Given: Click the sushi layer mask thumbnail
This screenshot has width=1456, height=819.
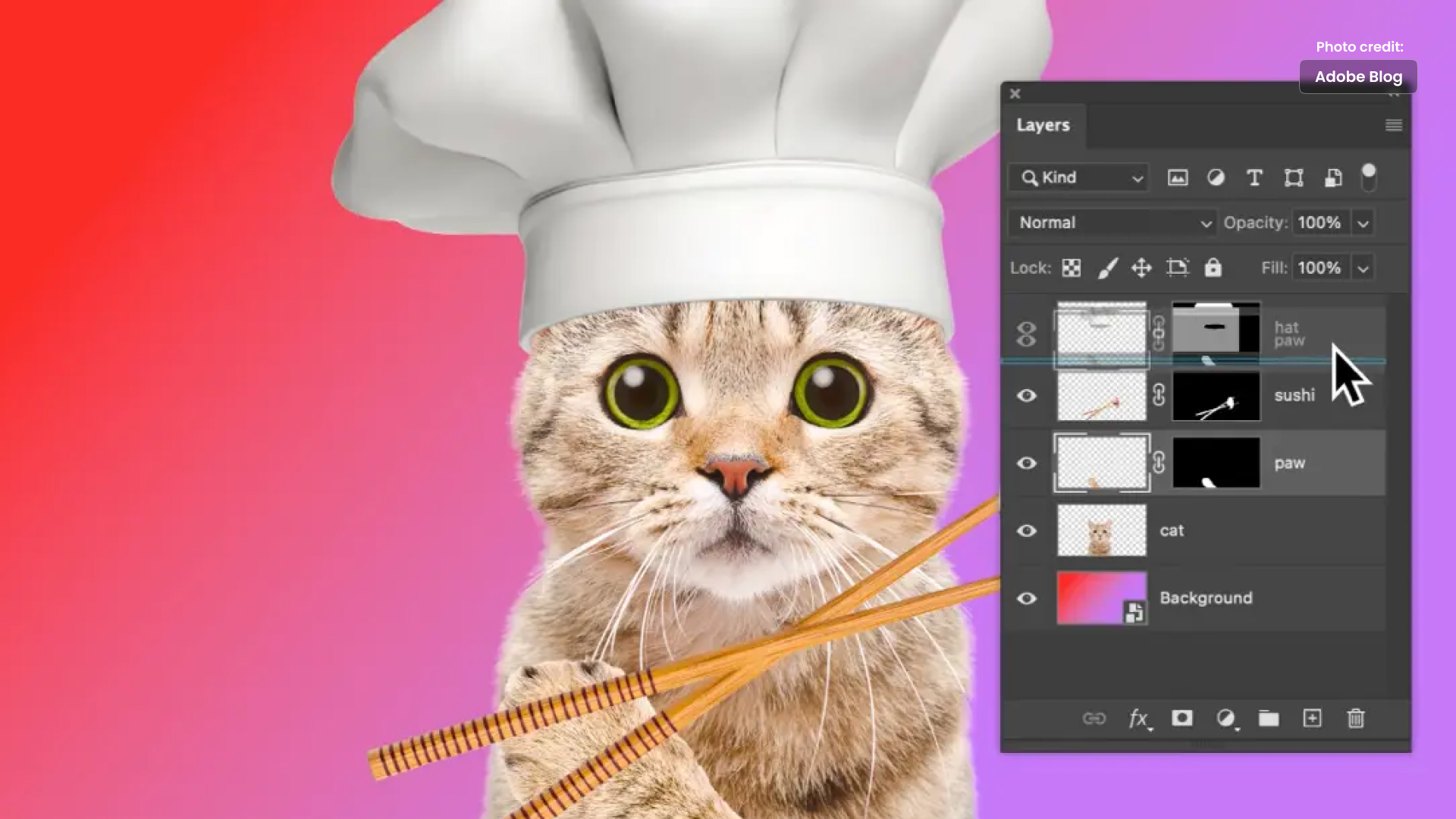Looking at the screenshot, I should (x=1215, y=395).
